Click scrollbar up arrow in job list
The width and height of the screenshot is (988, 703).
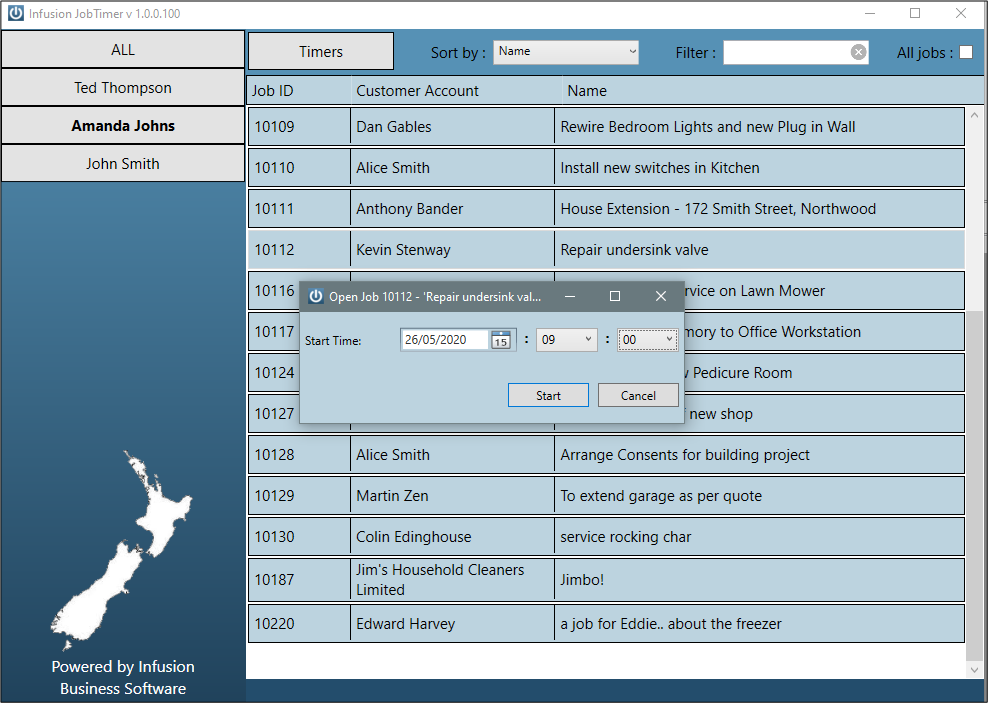click(974, 115)
